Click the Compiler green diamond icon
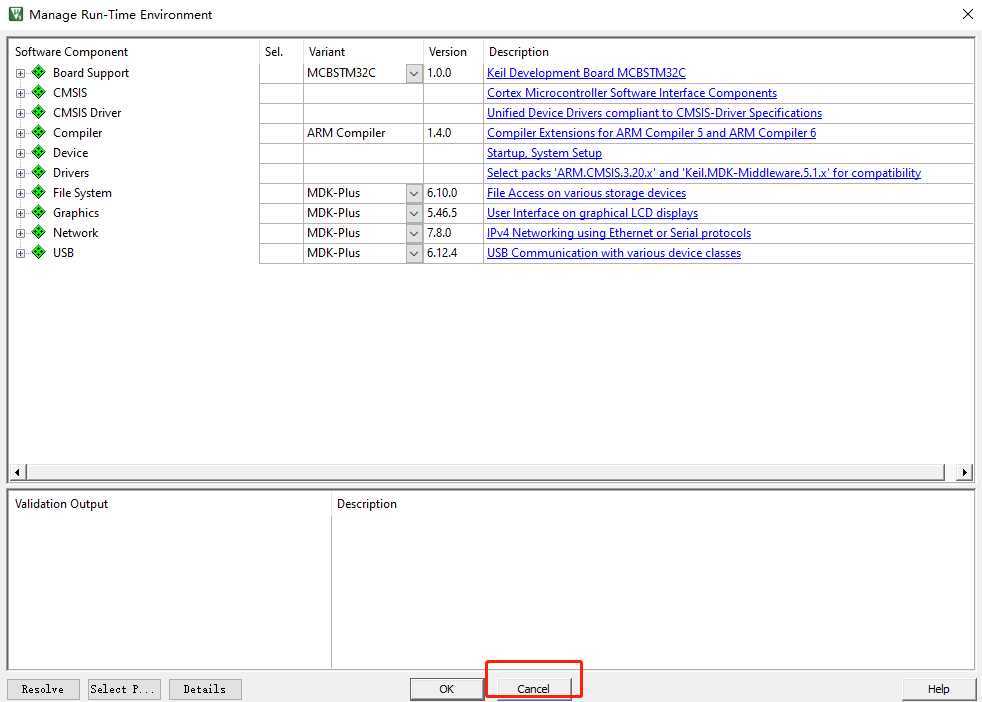The image size is (982, 702). tap(39, 132)
